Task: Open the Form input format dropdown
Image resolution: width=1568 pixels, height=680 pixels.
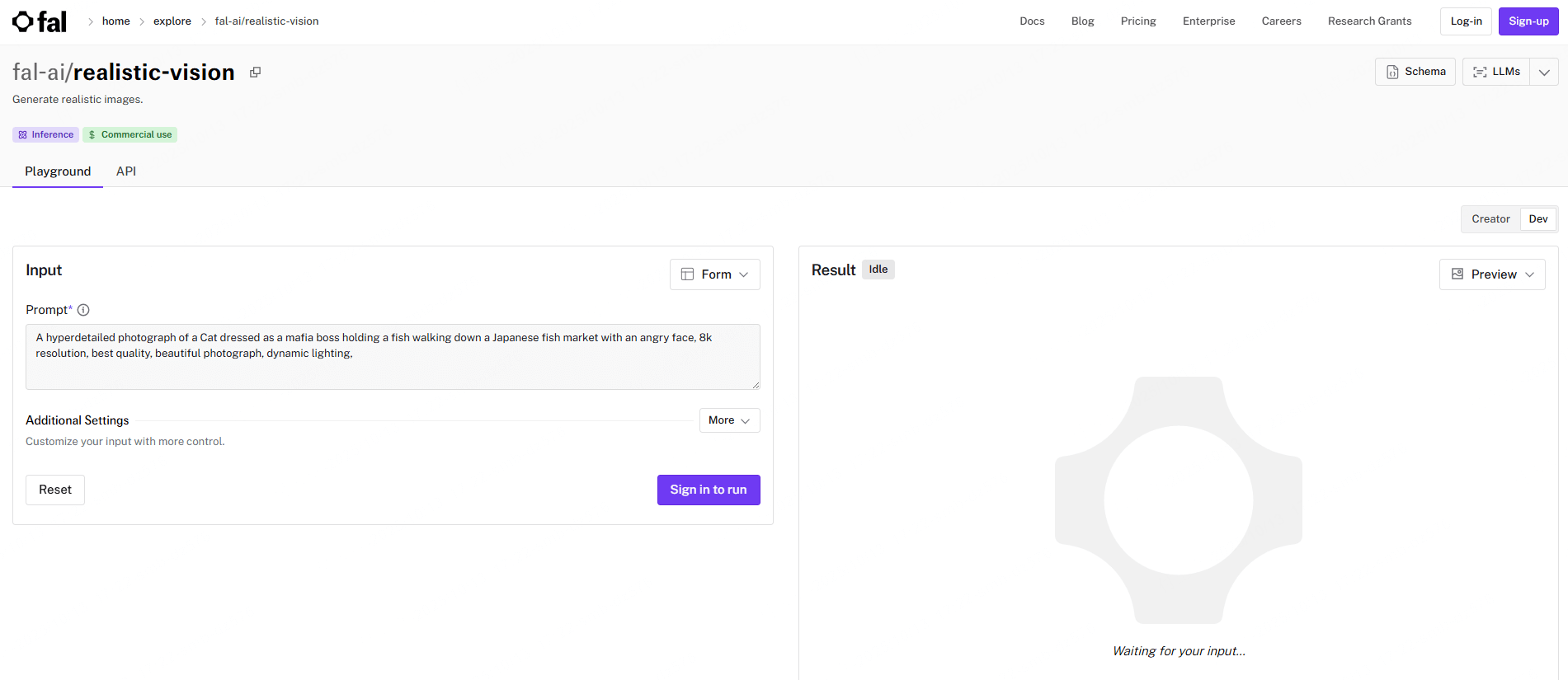Action: 714,274
